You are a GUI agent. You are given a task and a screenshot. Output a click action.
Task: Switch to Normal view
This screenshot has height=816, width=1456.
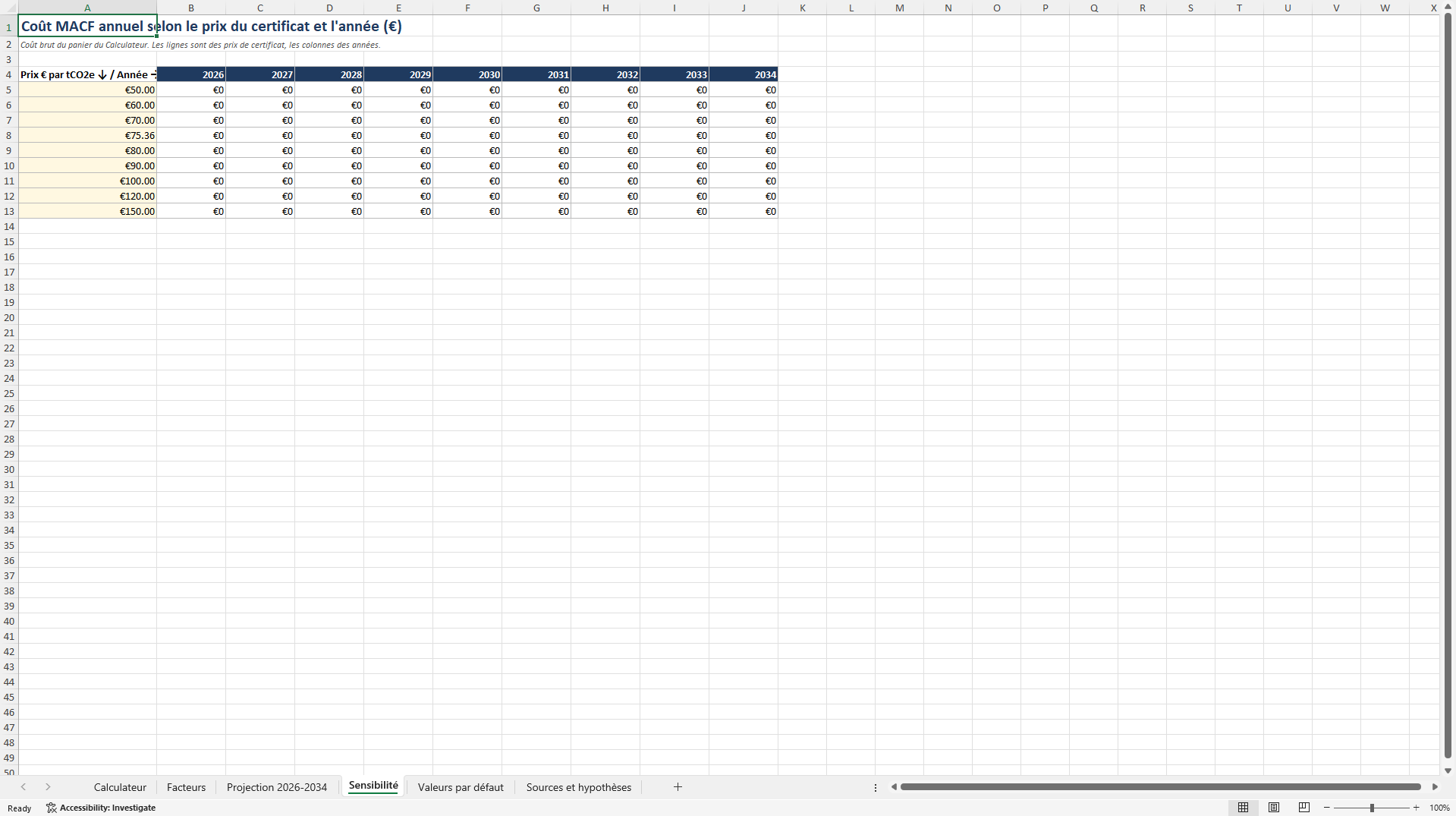click(1243, 808)
